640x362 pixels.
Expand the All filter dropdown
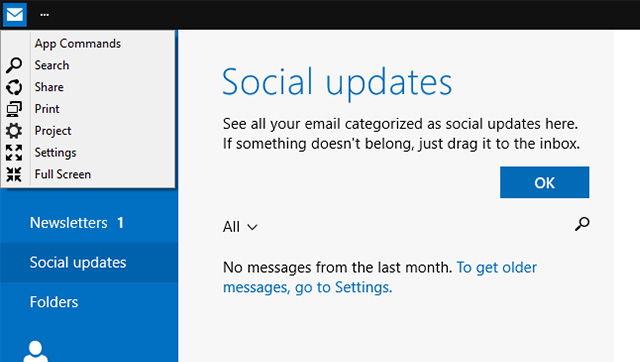[x=240, y=227]
